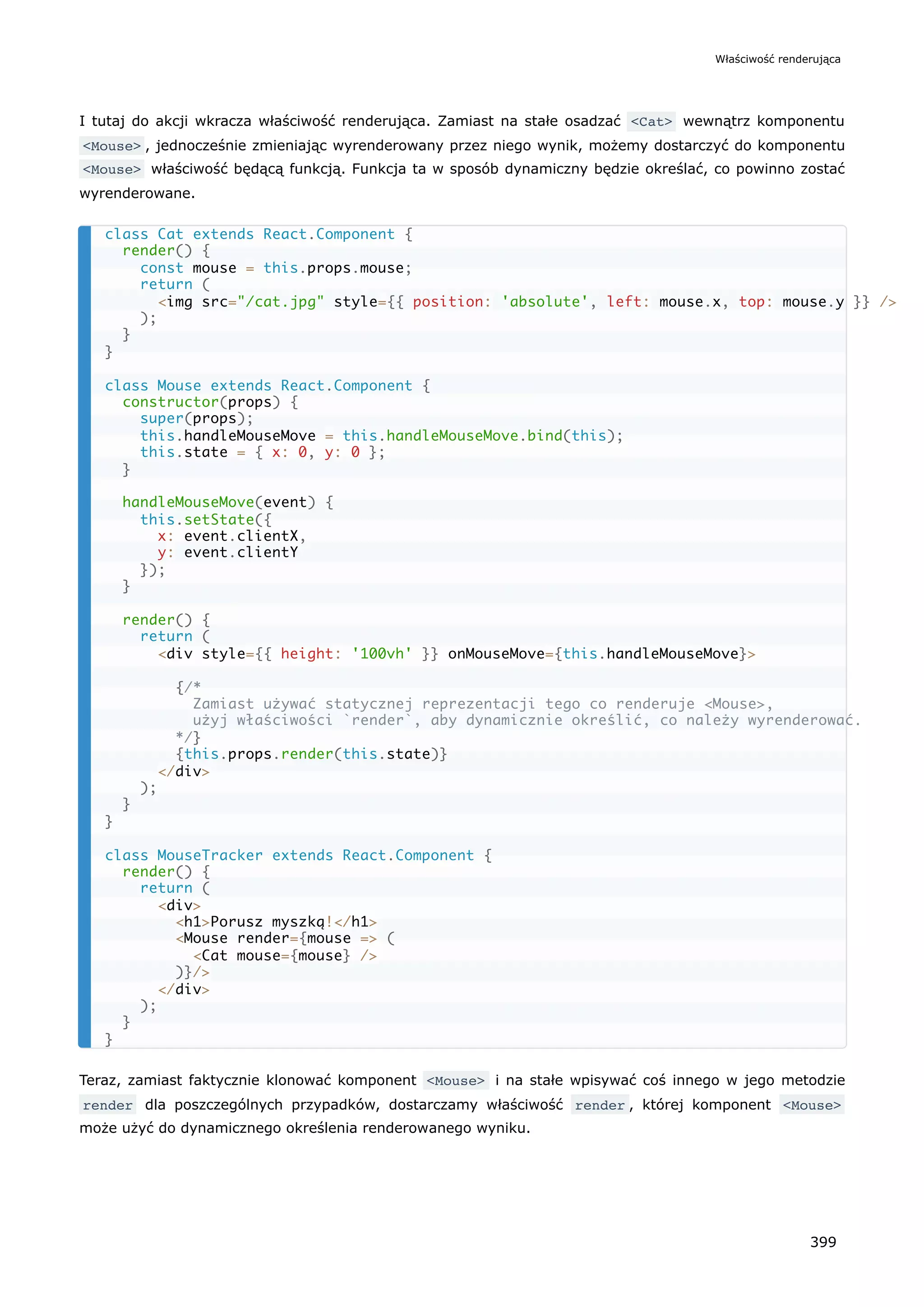
Task: Click page number 399
Action: click(x=823, y=1242)
